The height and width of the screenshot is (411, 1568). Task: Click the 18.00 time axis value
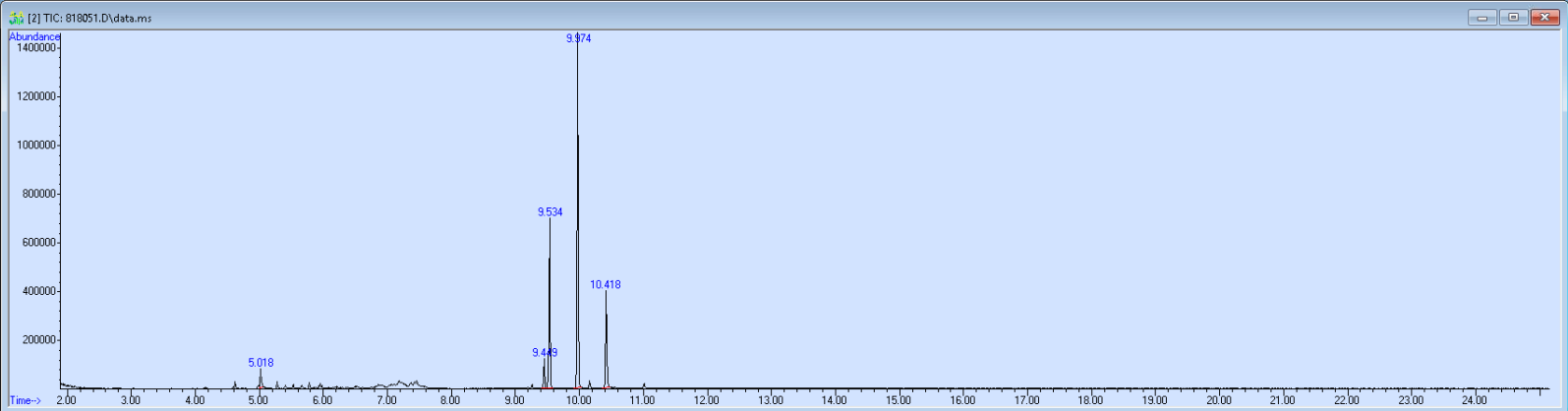(x=1090, y=400)
